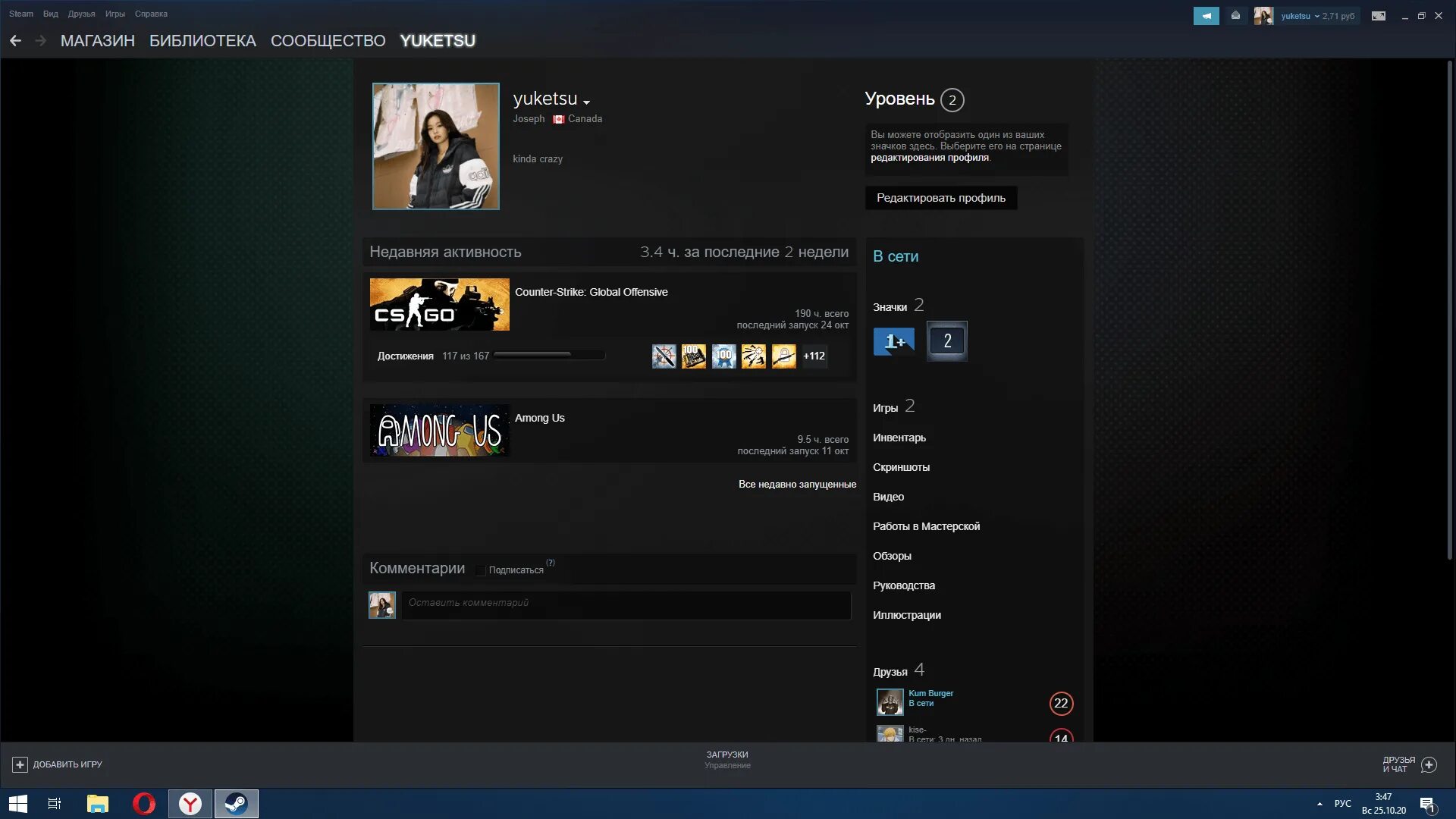Click the plus icon beside Друзья и чат
1456x819 pixels.
[1429, 764]
